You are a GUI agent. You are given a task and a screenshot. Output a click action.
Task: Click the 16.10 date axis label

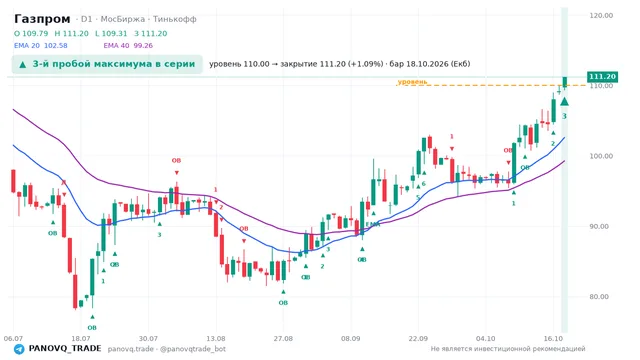pyautogui.click(x=553, y=339)
